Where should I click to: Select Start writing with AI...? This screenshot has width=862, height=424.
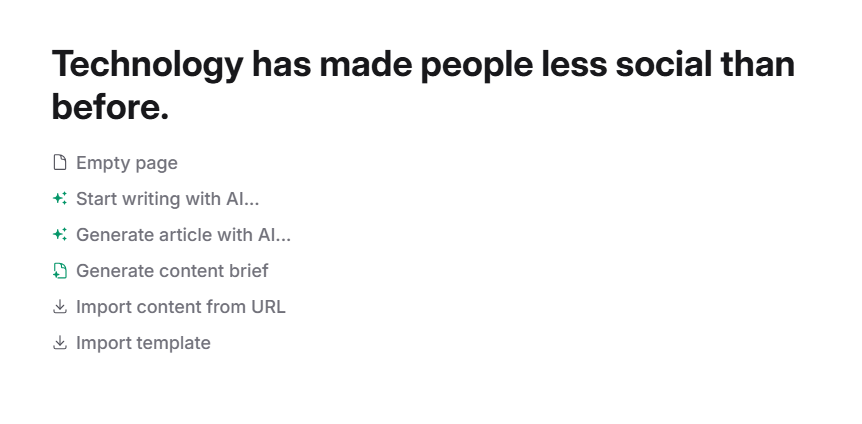click(x=167, y=199)
